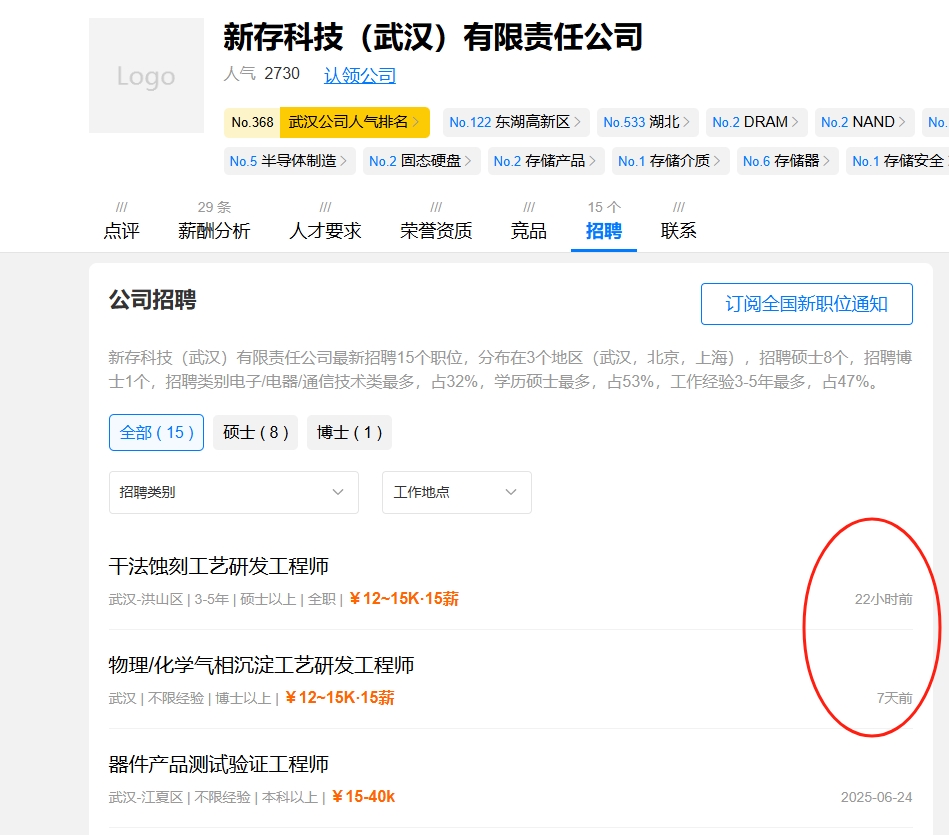The width and height of the screenshot is (949, 835).
Task: Click the ¥15-40k salary text
Action: point(363,797)
